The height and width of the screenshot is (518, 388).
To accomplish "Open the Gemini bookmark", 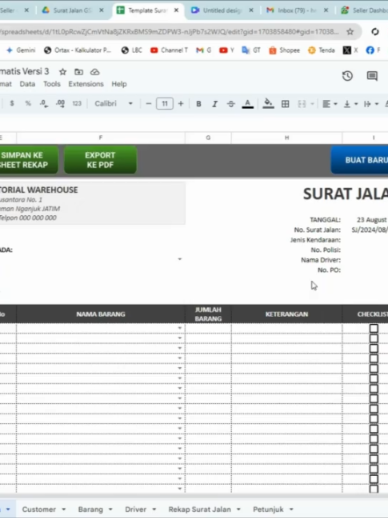I will 20,50.
